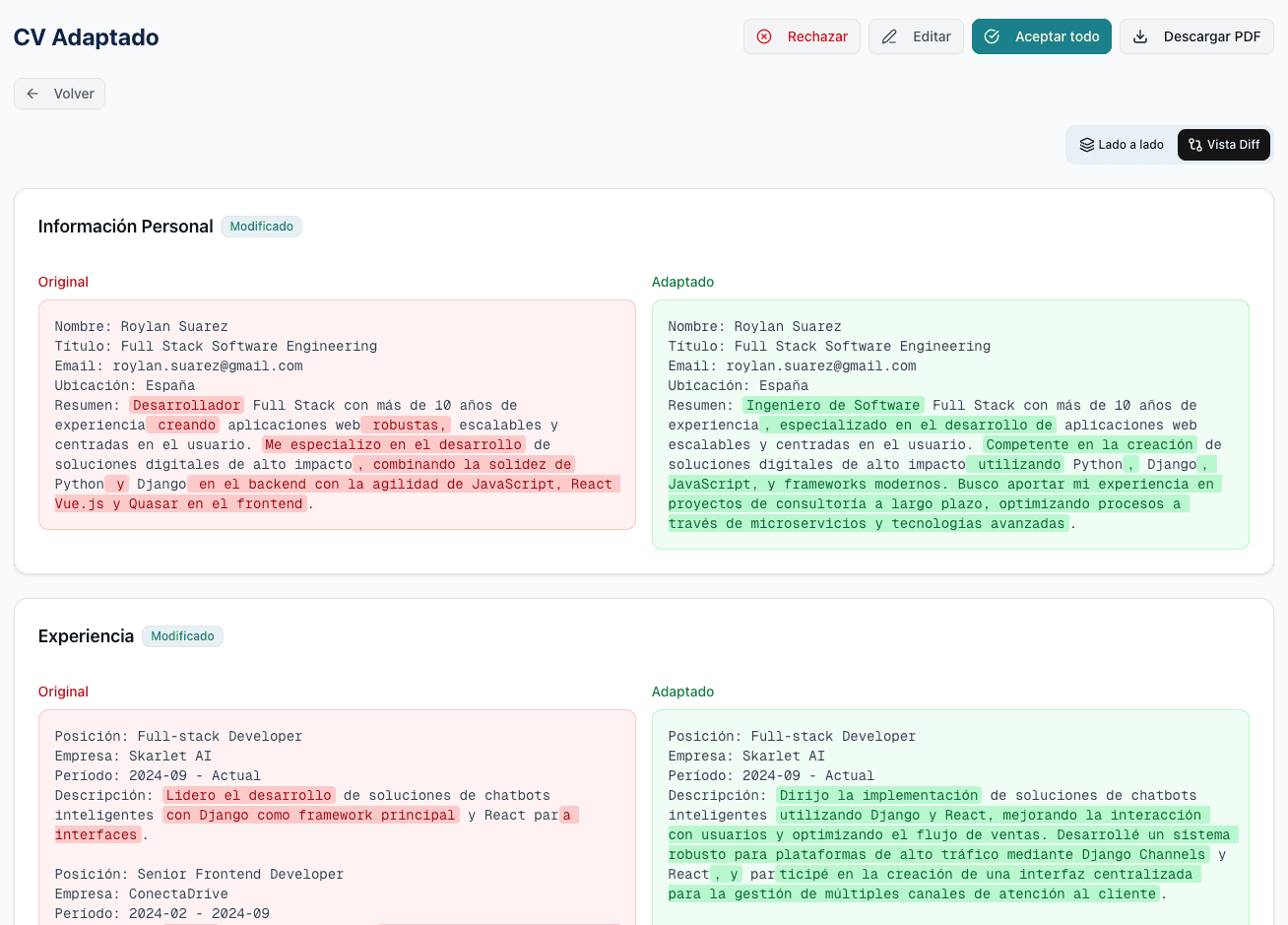The width and height of the screenshot is (1288, 925).
Task: Click the left arrow icon in Volver
Action: coord(32,94)
